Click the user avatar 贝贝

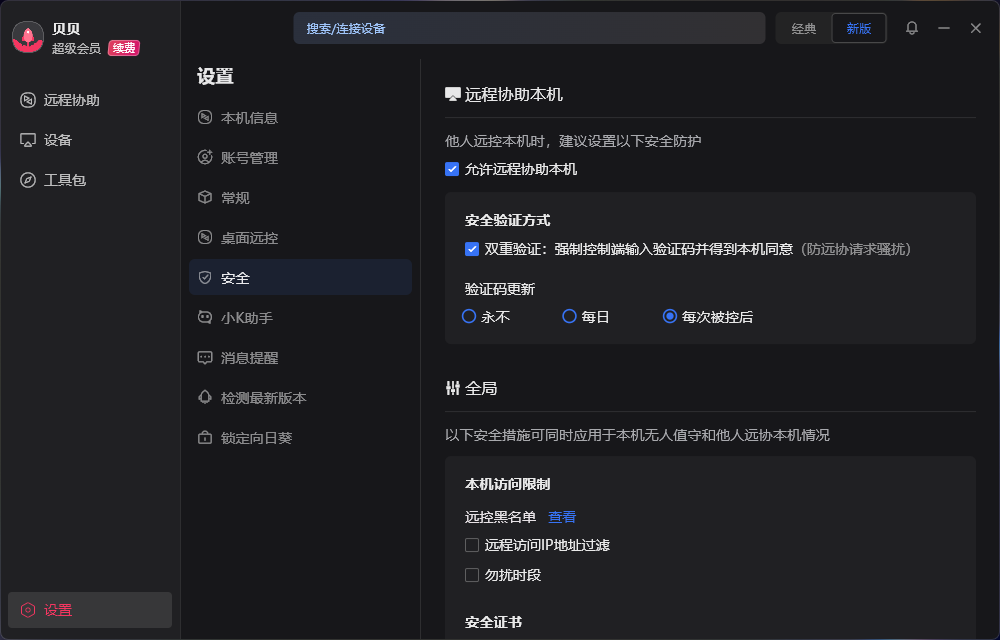(x=28, y=37)
